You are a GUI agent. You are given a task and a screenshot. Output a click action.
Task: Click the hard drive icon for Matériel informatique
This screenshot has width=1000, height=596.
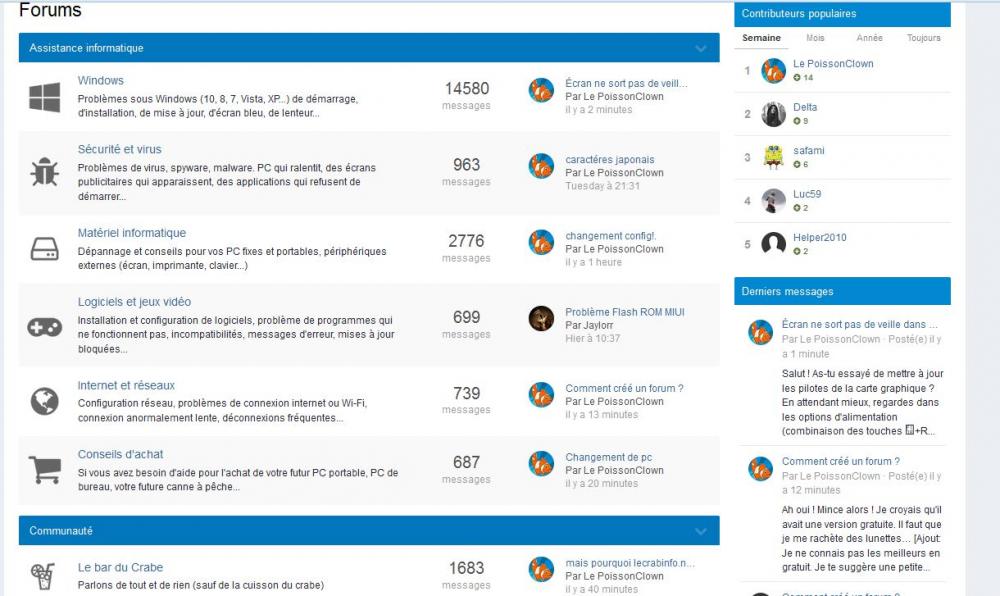(x=45, y=249)
